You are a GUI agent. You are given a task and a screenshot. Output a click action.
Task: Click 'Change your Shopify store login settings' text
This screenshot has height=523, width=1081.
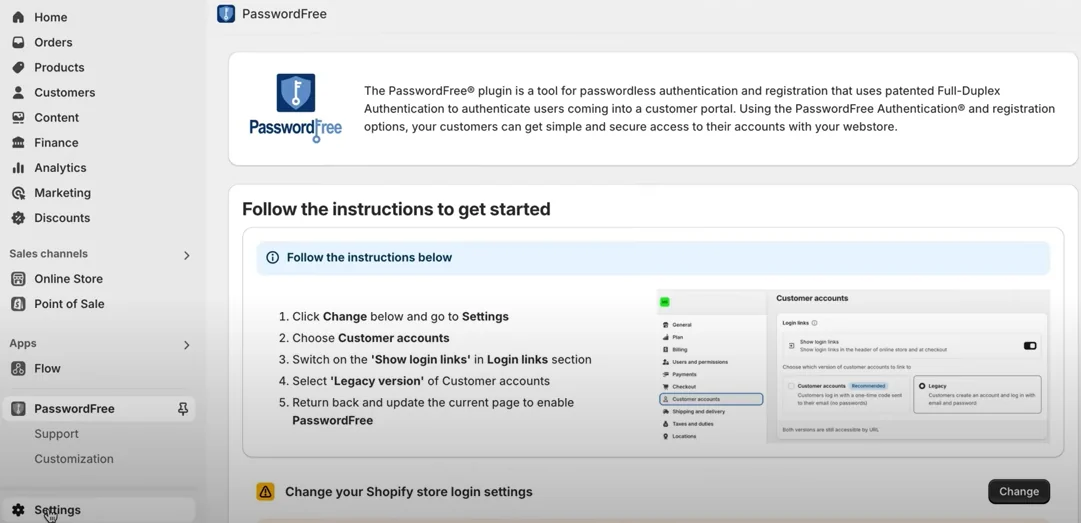(409, 492)
